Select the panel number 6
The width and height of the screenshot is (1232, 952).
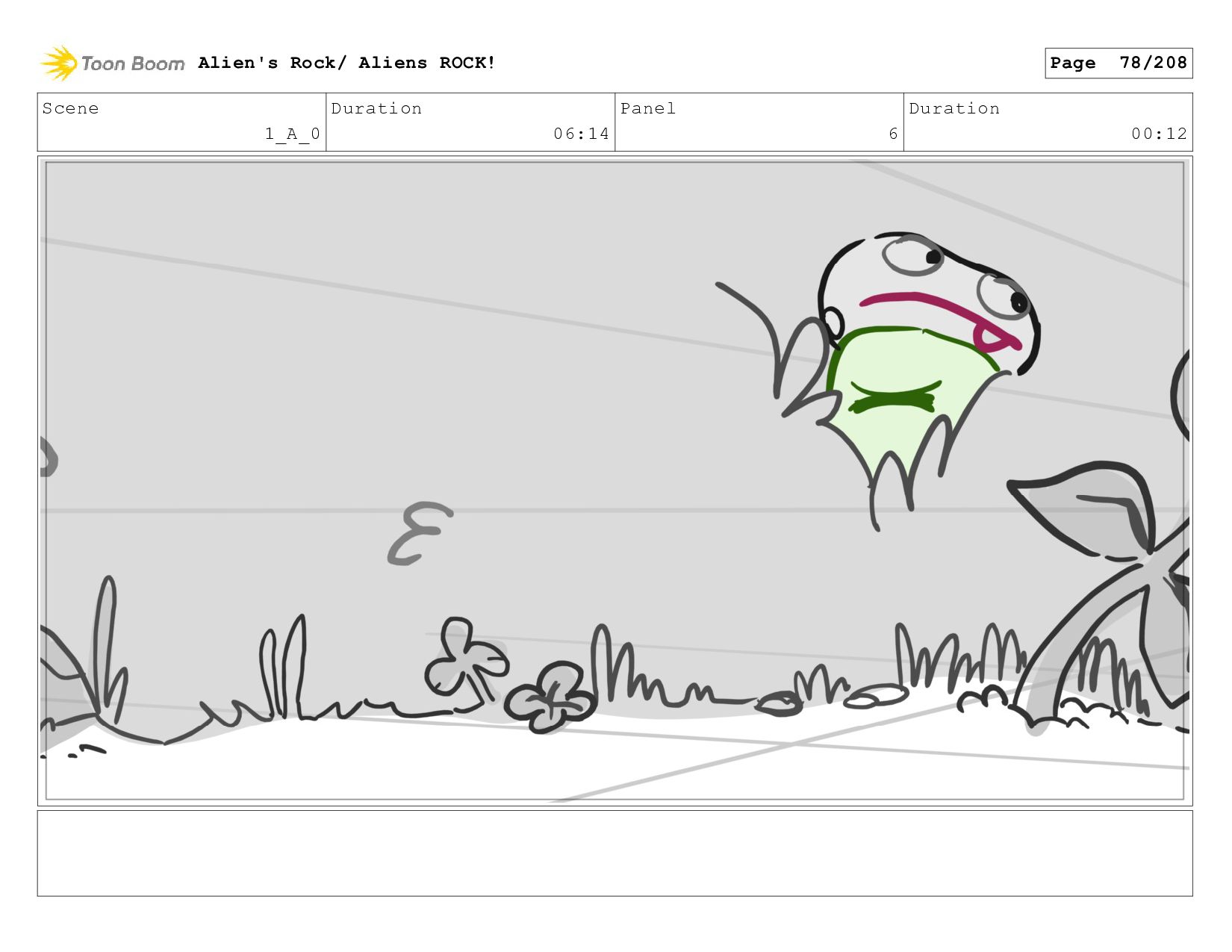893,134
